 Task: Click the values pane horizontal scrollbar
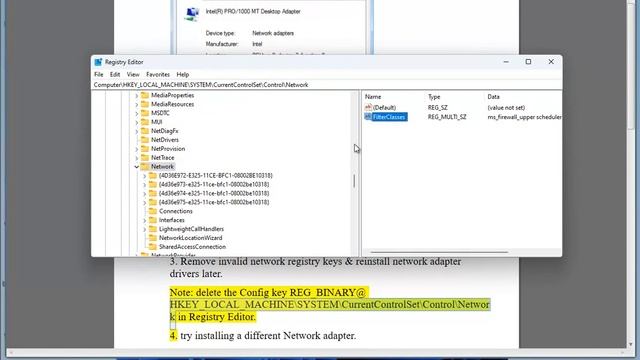[x=439, y=252]
